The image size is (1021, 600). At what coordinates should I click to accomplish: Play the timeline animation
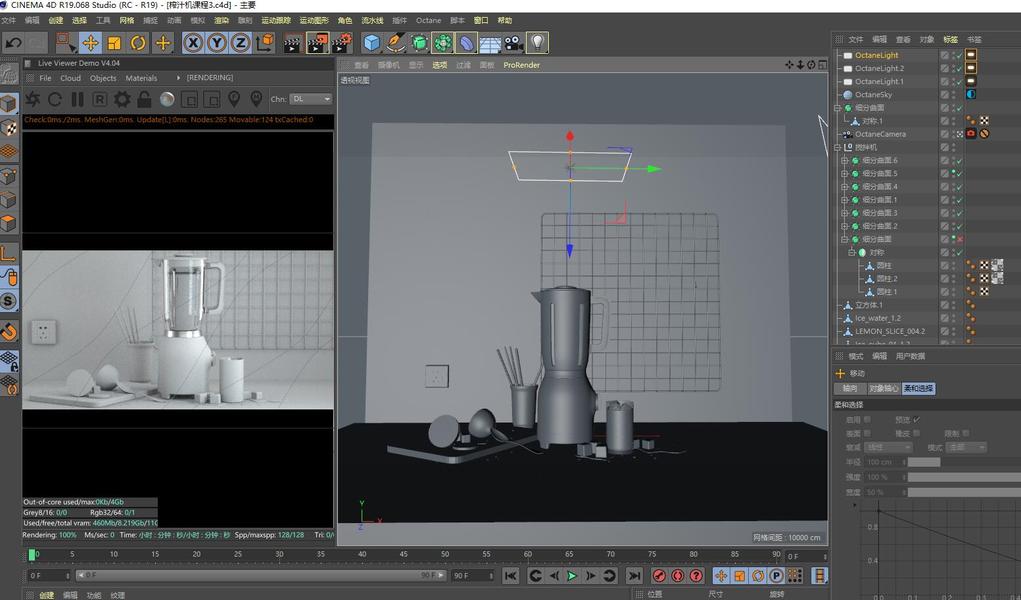tap(572, 576)
